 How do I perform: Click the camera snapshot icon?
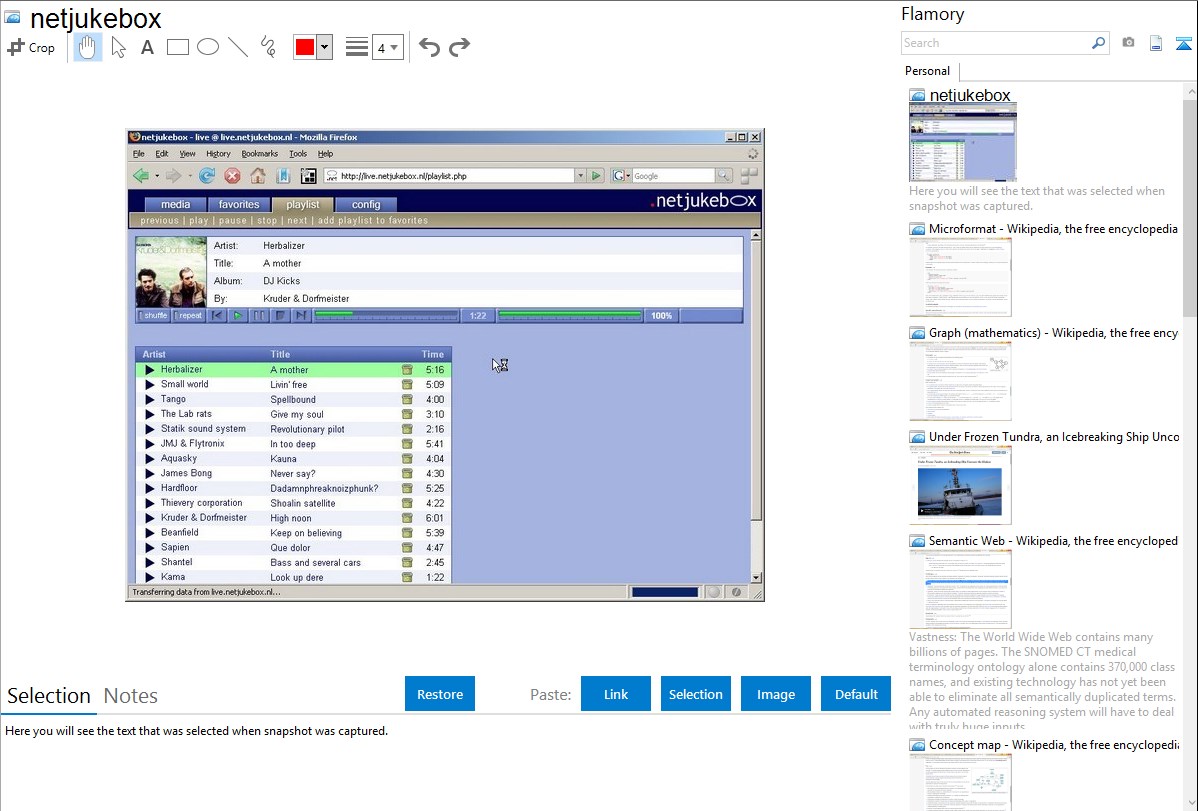point(1128,43)
